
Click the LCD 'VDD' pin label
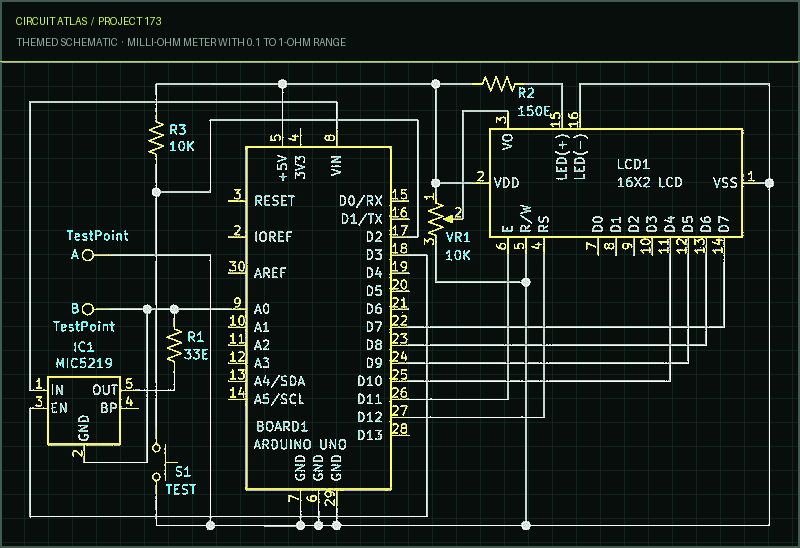point(507,183)
